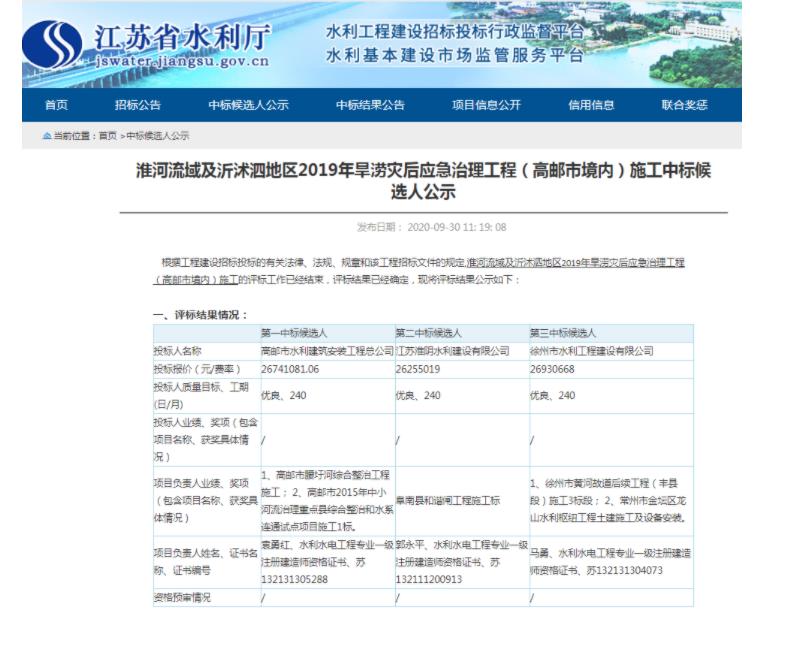
Task: Click the bid price 26741081.06 cell
Action: point(290,369)
